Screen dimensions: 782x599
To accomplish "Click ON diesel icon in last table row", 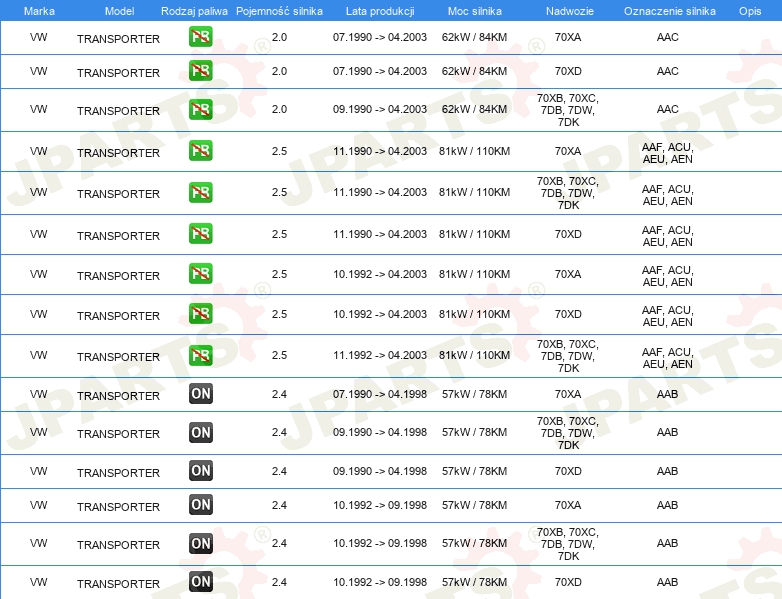I will point(200,582).
